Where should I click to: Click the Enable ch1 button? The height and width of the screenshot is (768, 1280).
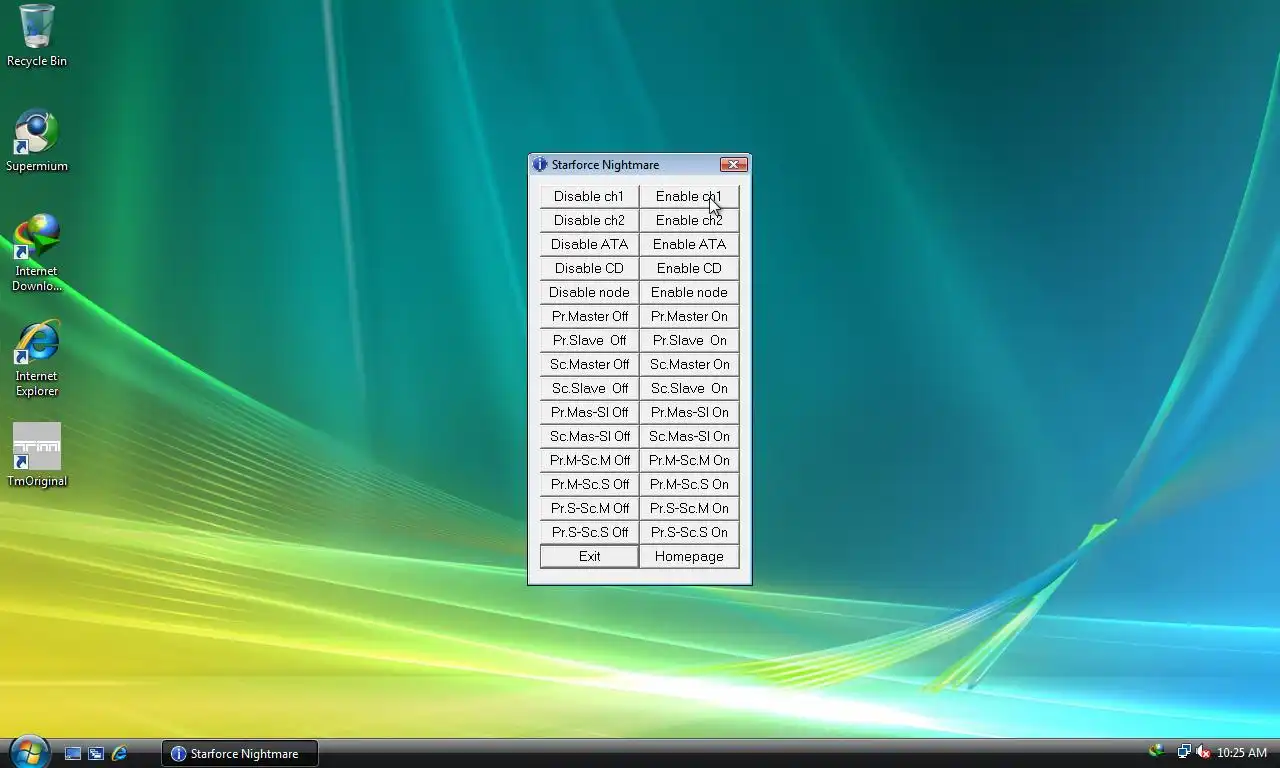[x=689, y=196]
